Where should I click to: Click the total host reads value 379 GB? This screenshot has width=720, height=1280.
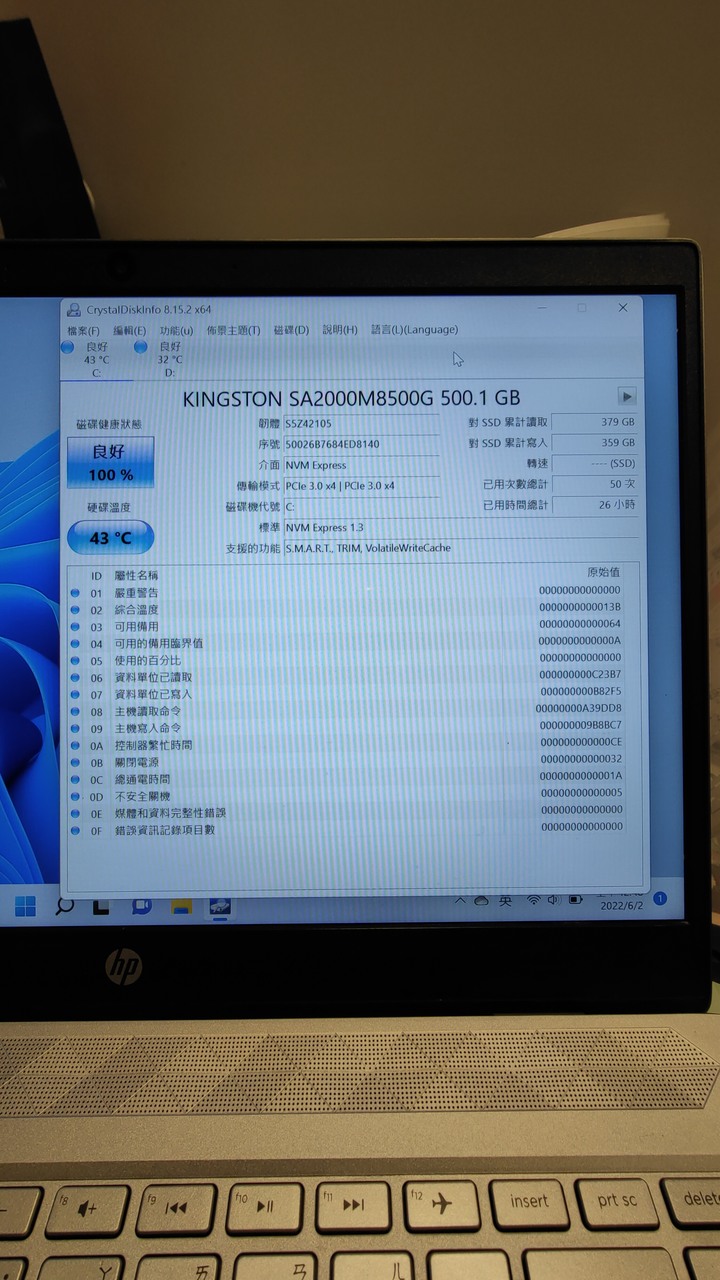click(x=595, y=422)
